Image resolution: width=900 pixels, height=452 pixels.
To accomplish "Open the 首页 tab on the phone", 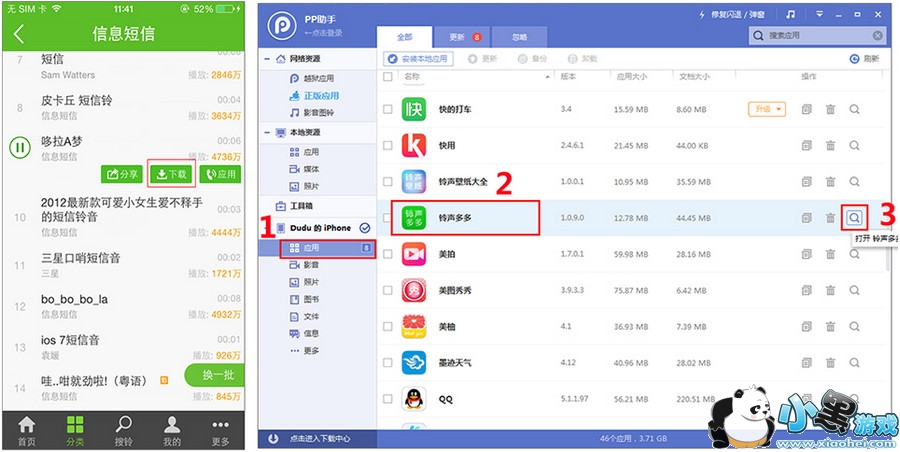I will coord(26,431).
